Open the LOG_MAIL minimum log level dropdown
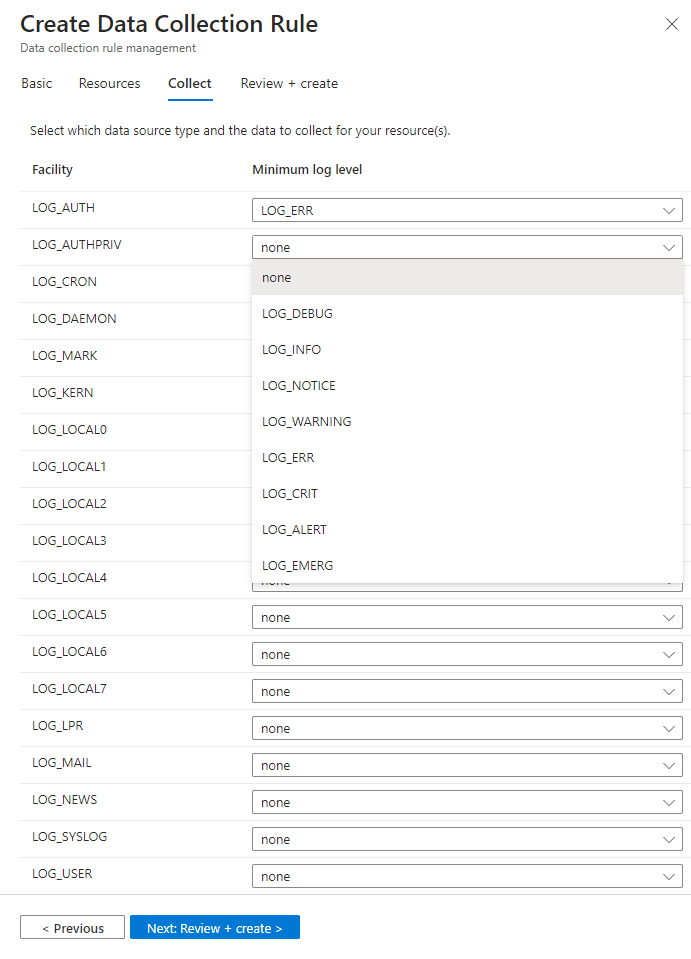 467,765
